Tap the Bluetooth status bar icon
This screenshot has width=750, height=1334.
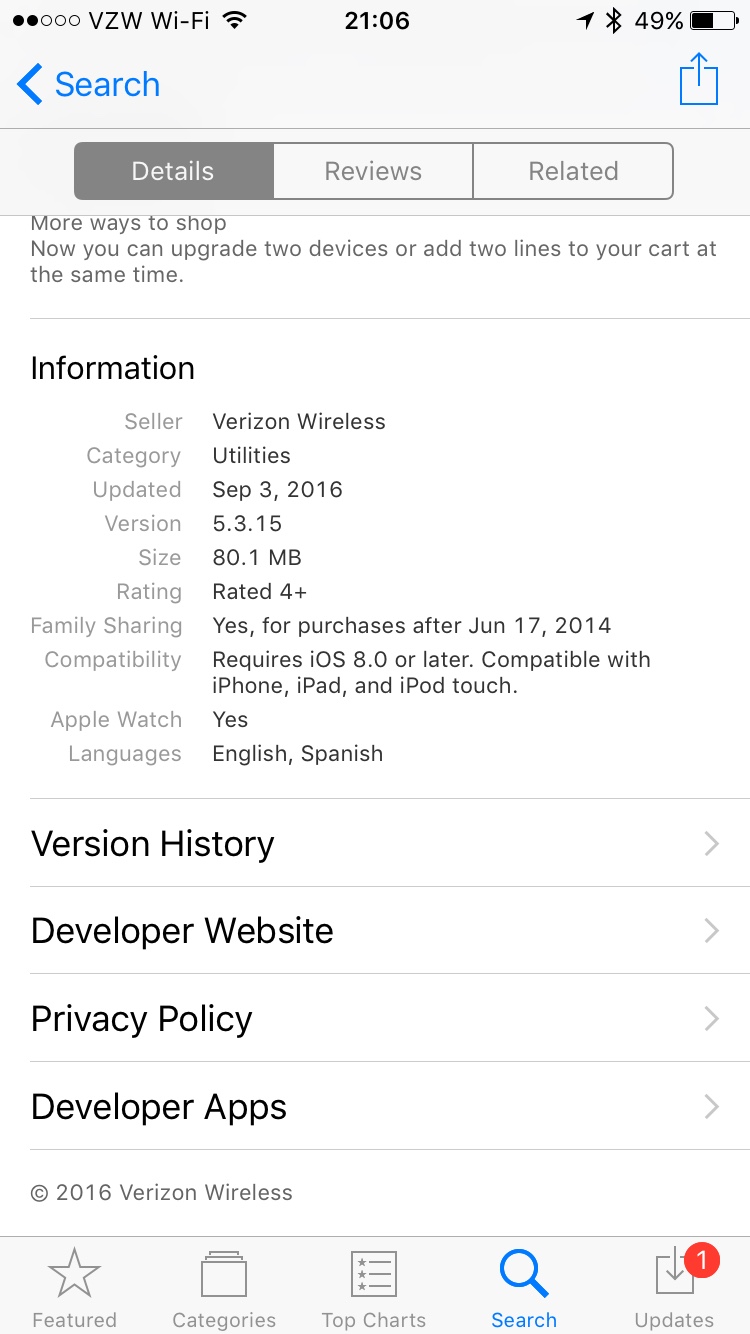pyautogui.click(x=615, y=21)
